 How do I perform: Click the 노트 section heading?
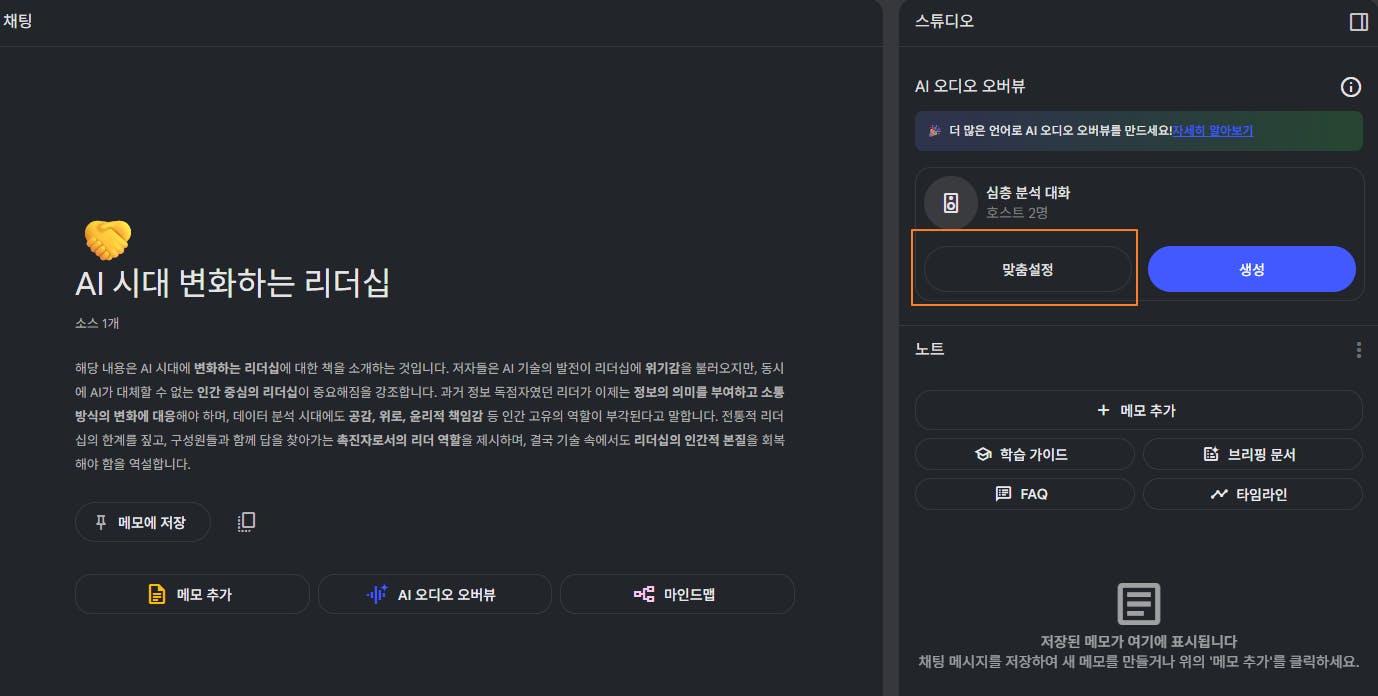click(x=929, y=350)
